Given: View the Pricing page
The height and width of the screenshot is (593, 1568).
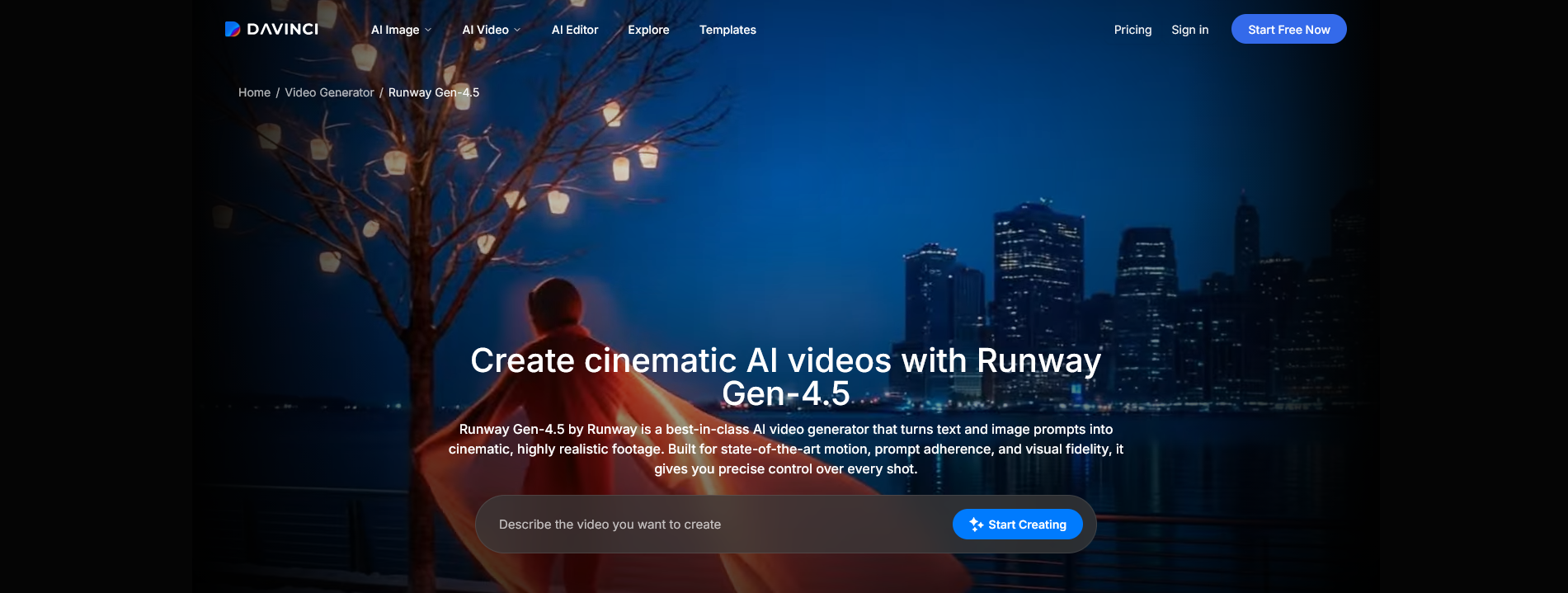Looking at the screenshot, I should [1132, 30].
